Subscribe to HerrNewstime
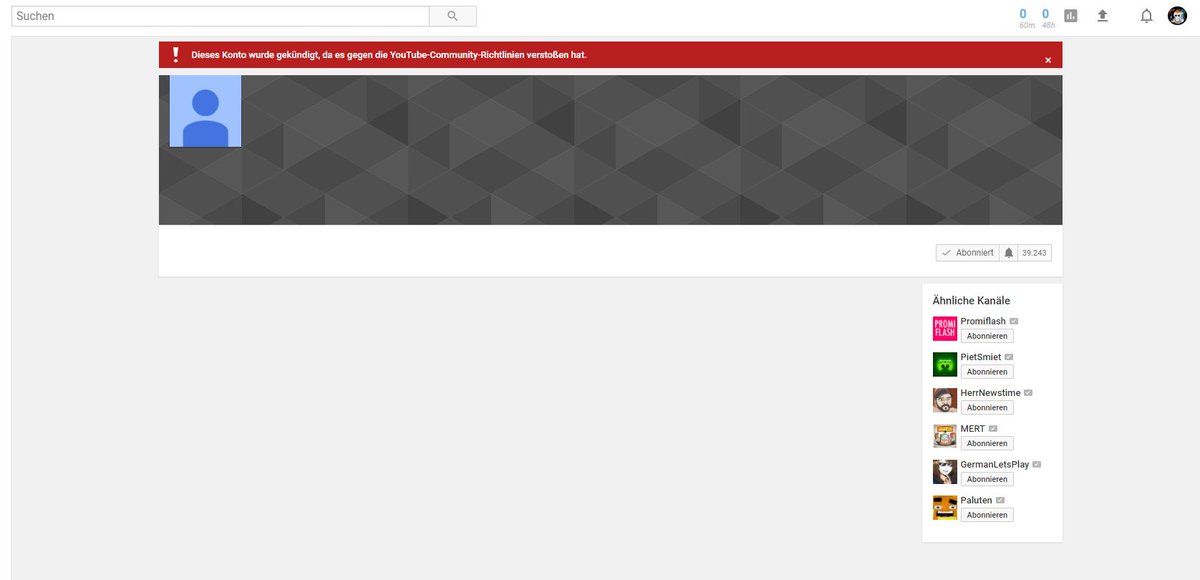The image size is (1200, 580). (x=987, y=408)
